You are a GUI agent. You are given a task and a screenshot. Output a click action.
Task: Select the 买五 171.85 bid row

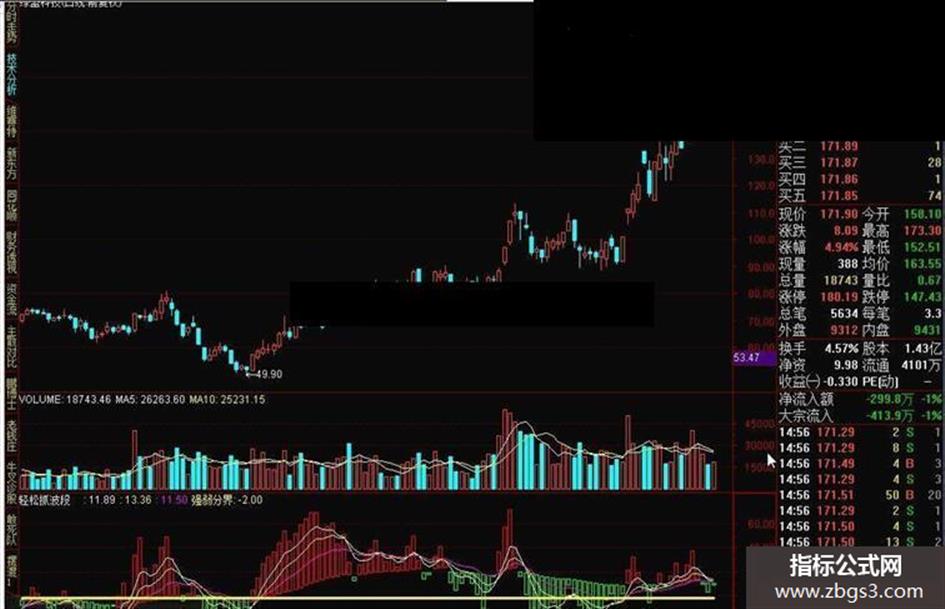tap(860, 195)
